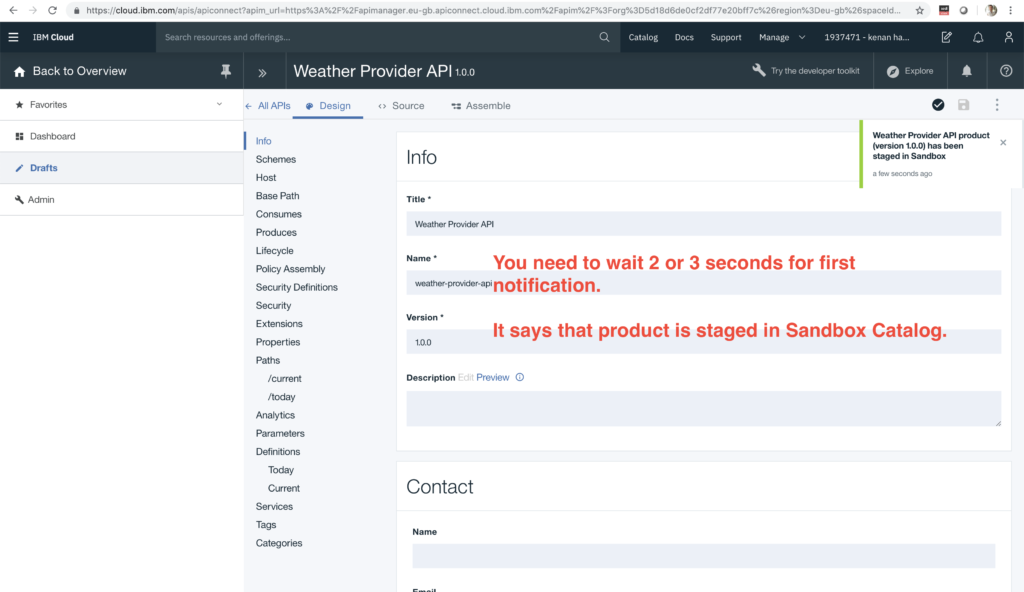
Task: Pin the navigation sidebar
Action: (225, 71)
